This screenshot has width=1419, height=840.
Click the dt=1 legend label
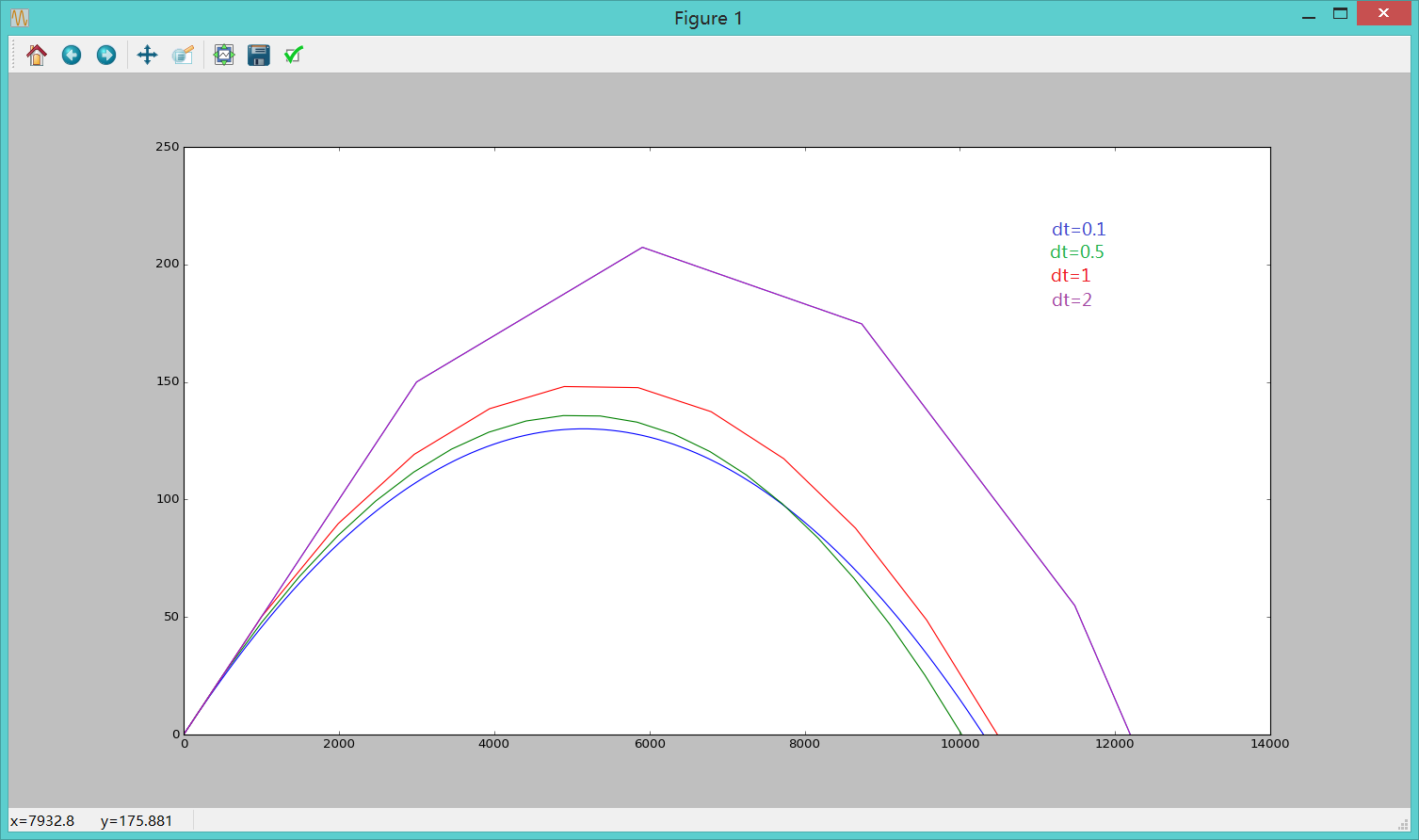(1071, 276)
